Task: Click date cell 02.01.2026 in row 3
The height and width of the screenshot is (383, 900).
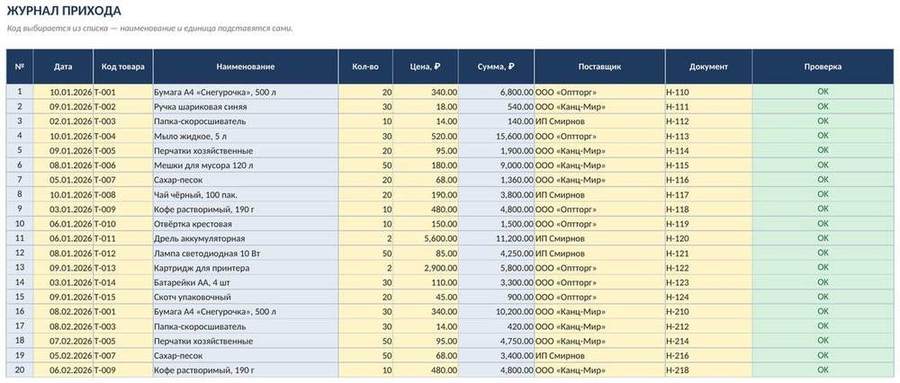Action: coord(63,121)
